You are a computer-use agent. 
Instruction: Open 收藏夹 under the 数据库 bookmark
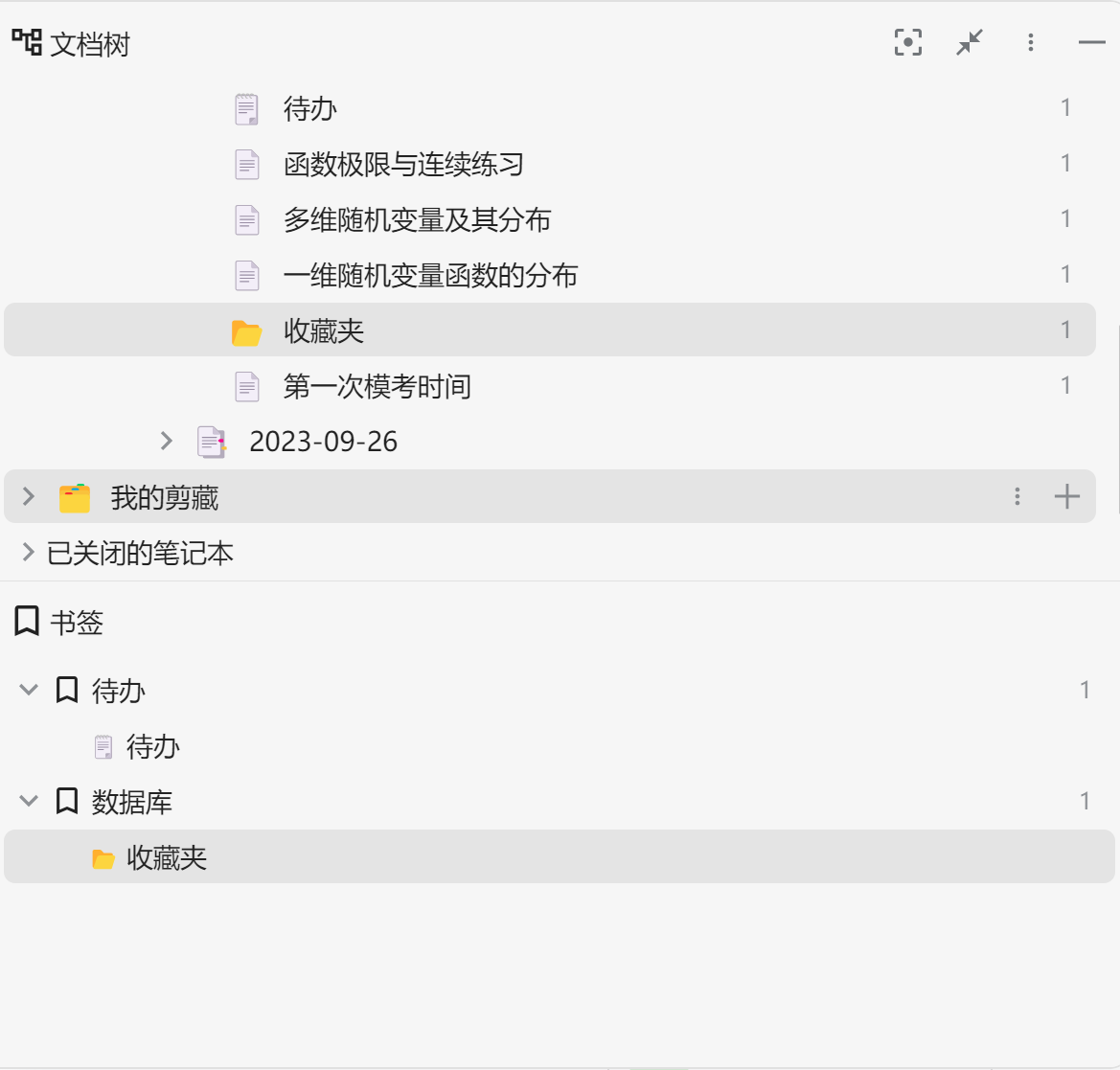(x=167, y=857)
